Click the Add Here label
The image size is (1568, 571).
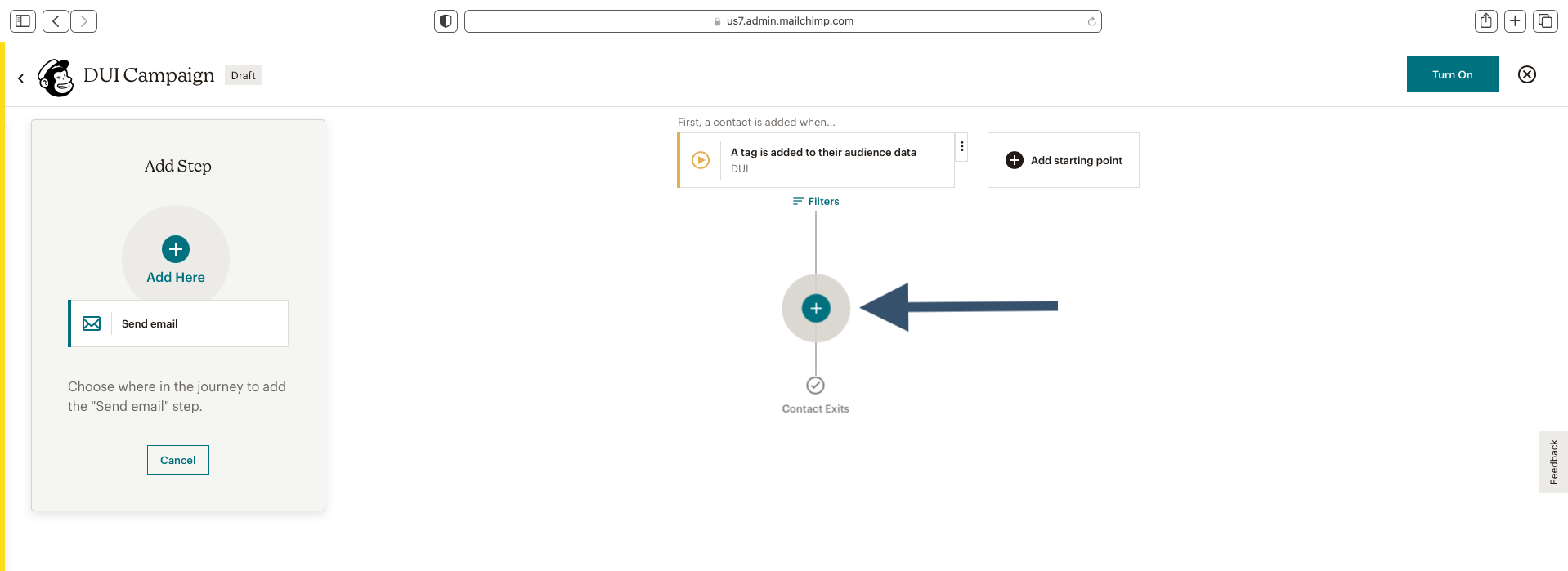point(176,278)
